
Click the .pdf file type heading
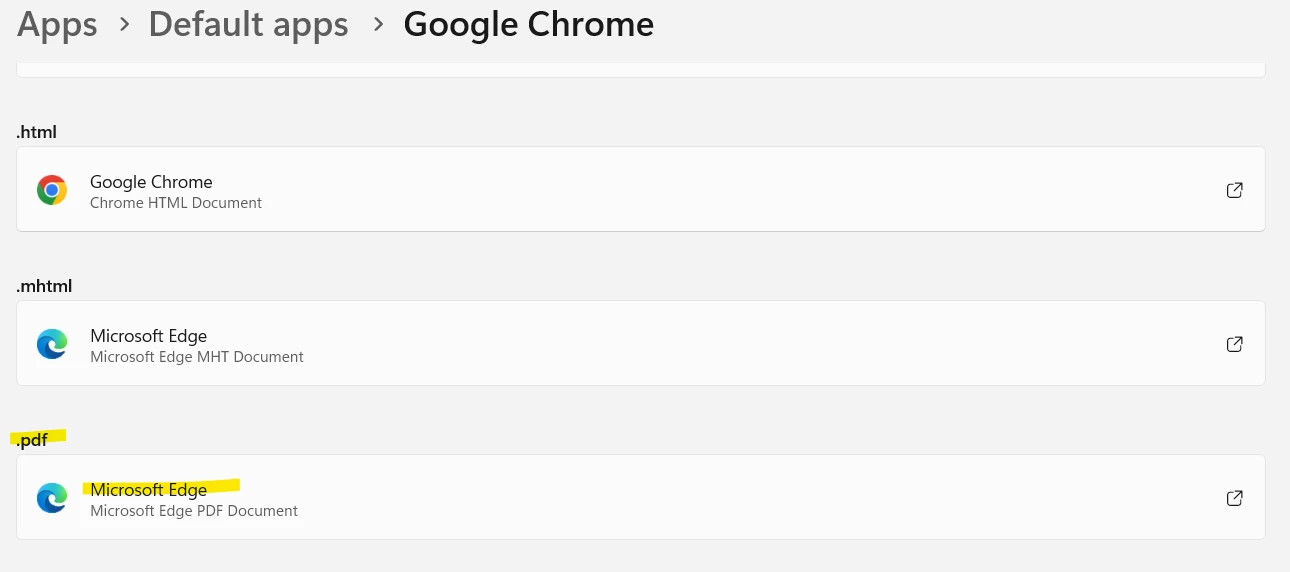click(32, 440)
